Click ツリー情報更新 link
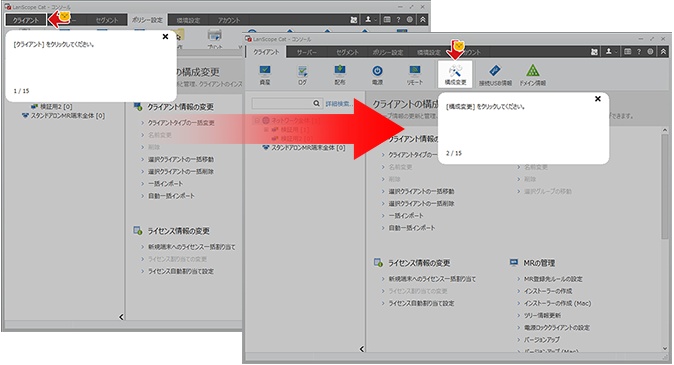 click(542, 315)
